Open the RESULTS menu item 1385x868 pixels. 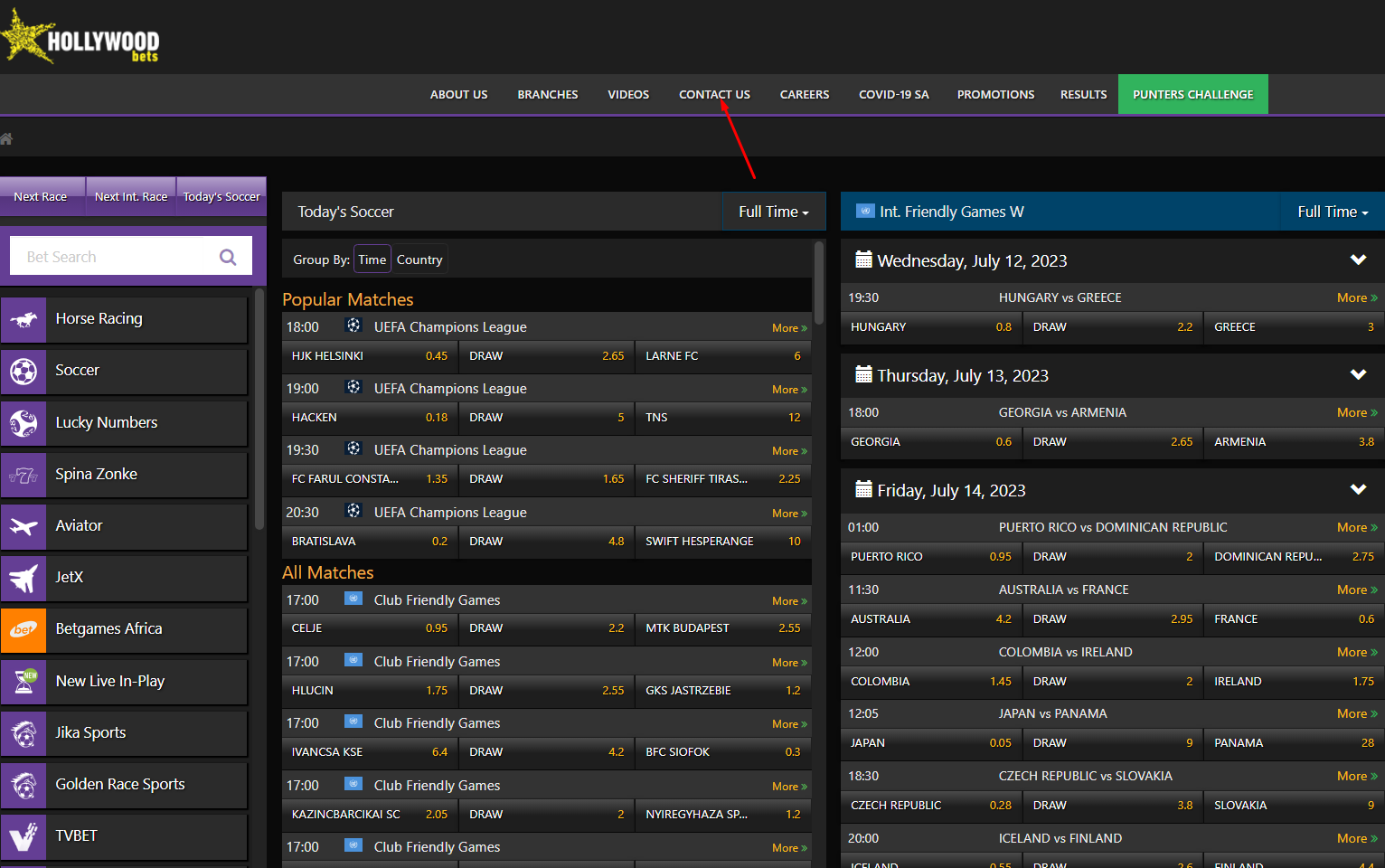tap(1083, 94)
